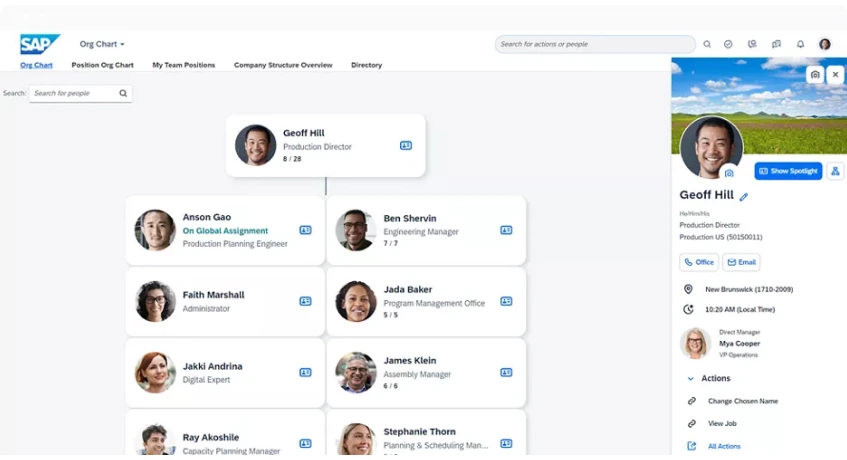This screenshot has height=460, width=847.
Task: Select Ben Shervin's name
Action: tap(410, 219)
